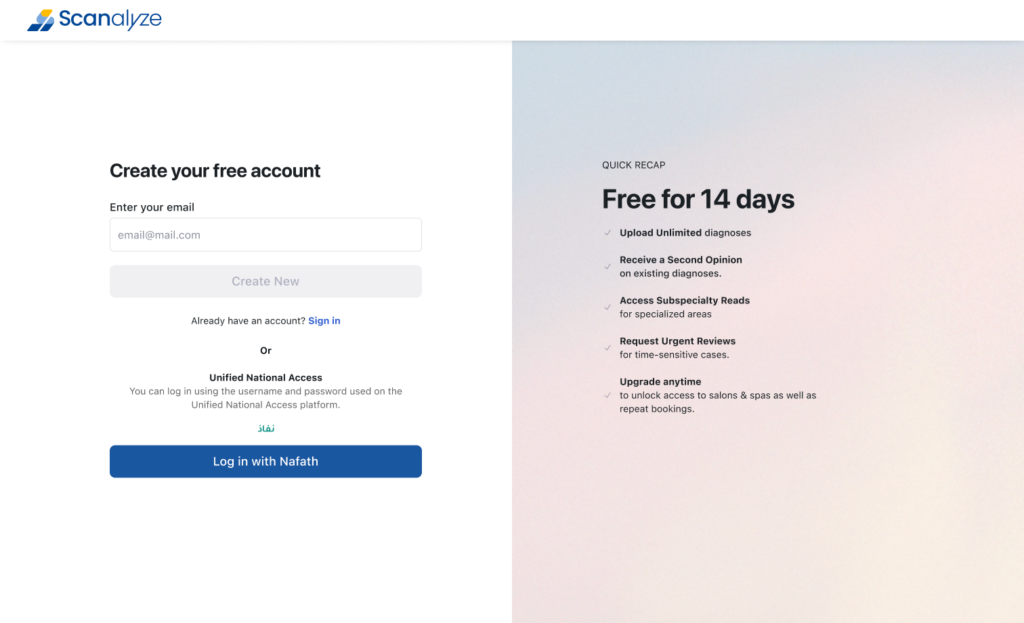Click the Already have an account text

[248, 321]
